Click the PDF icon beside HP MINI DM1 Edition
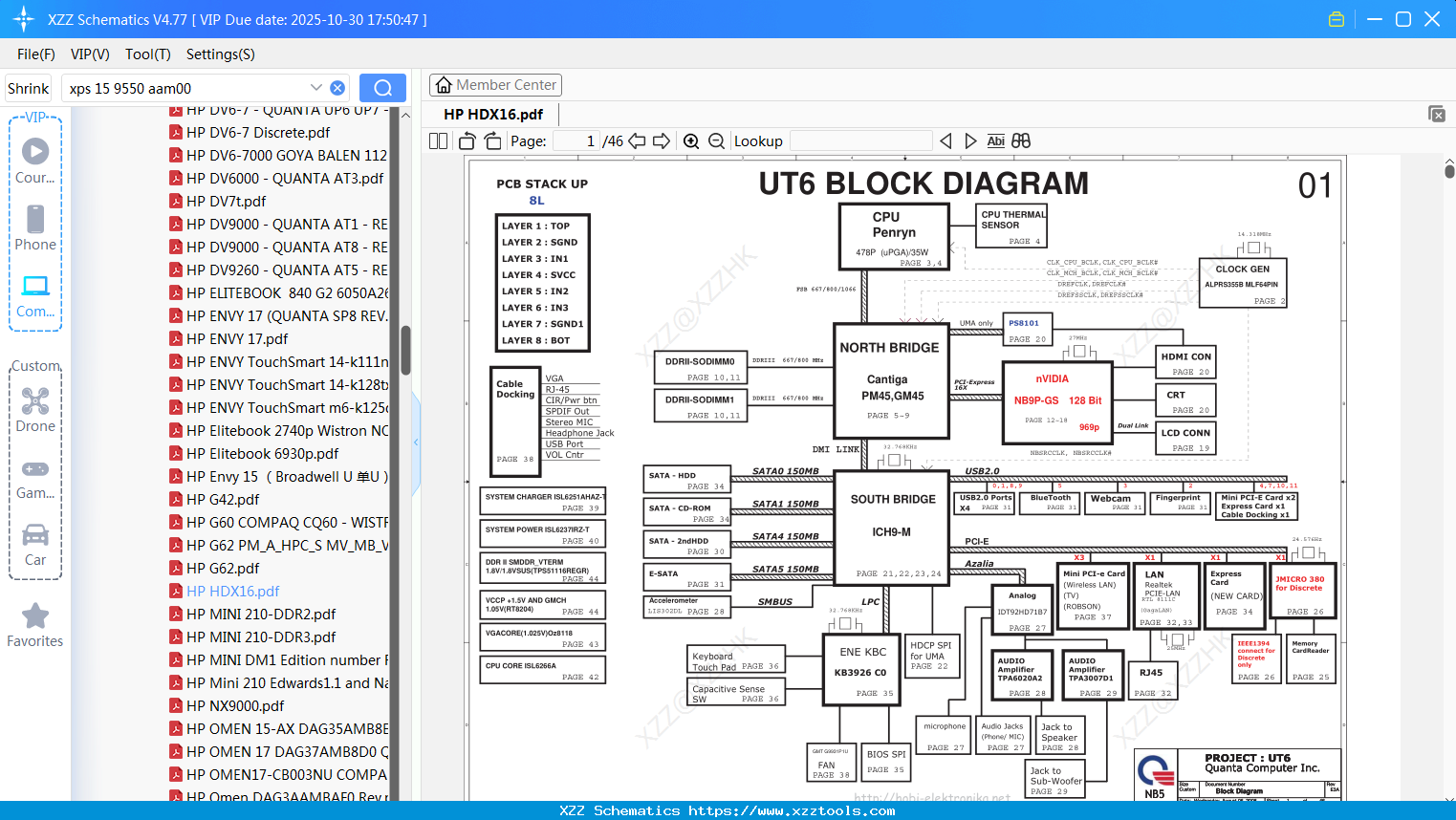The height and width of the screenshot is (820, 1456). coord(176,659)
